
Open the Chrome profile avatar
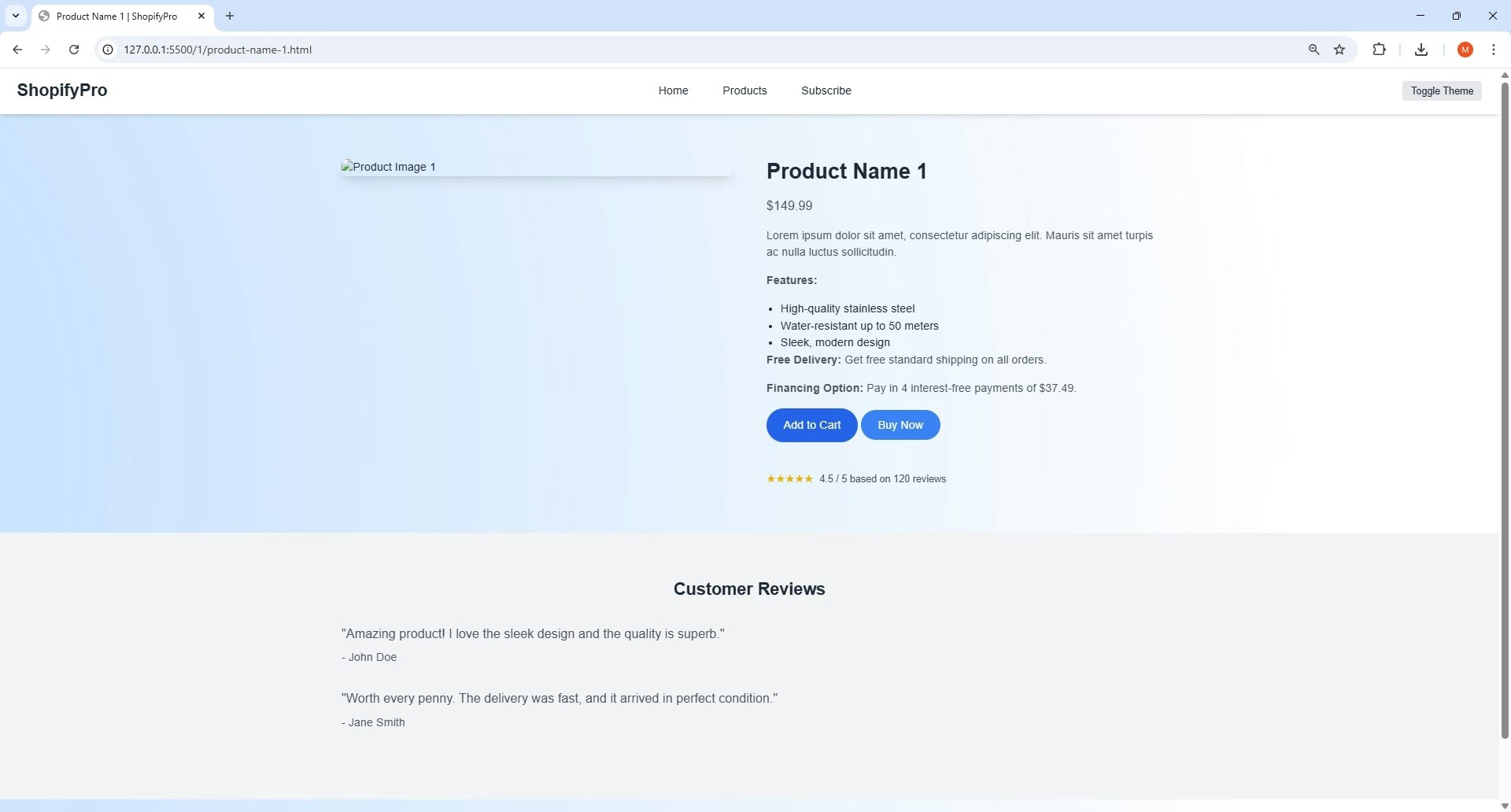[x=1465, y=49]
